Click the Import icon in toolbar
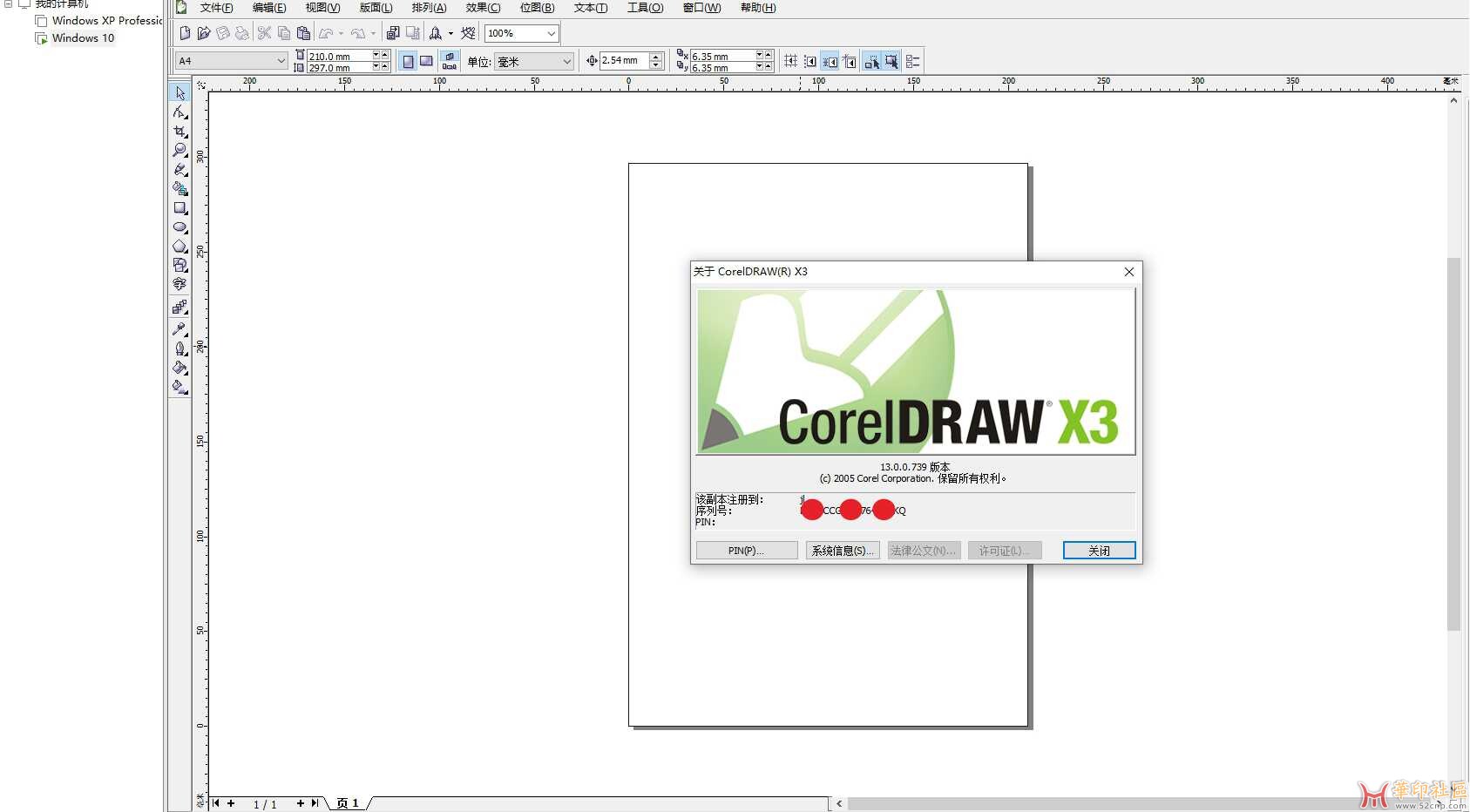 point(393,33)
